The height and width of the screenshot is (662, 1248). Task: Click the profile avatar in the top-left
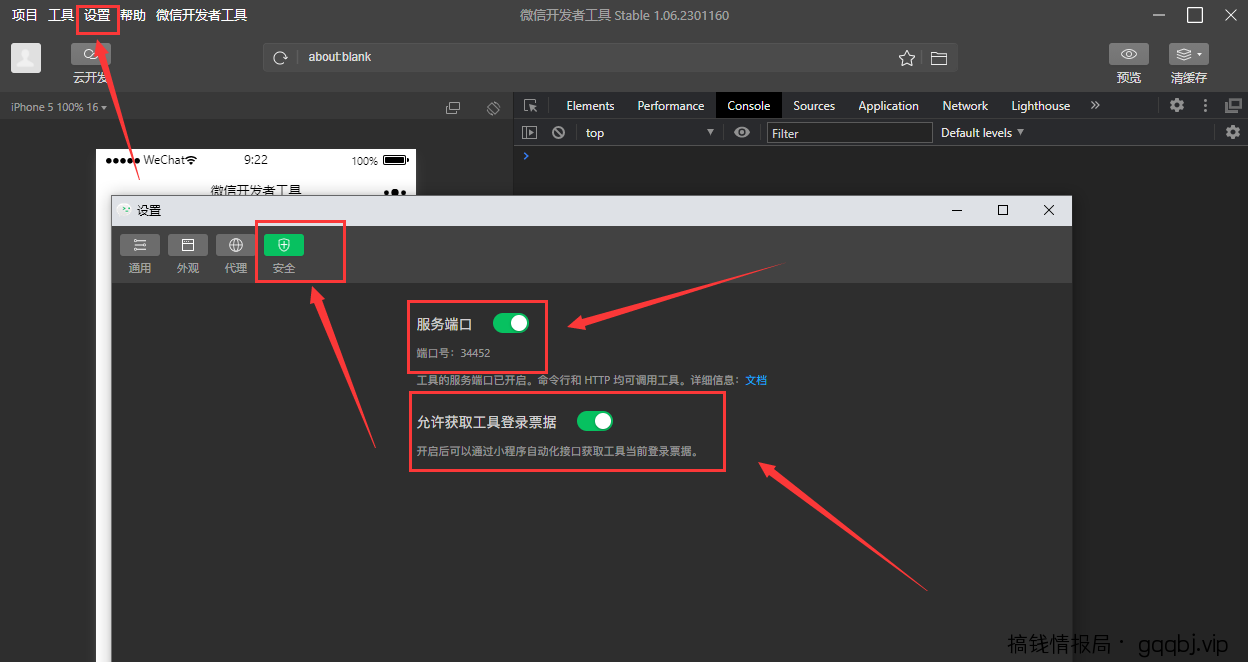[25, 58]
